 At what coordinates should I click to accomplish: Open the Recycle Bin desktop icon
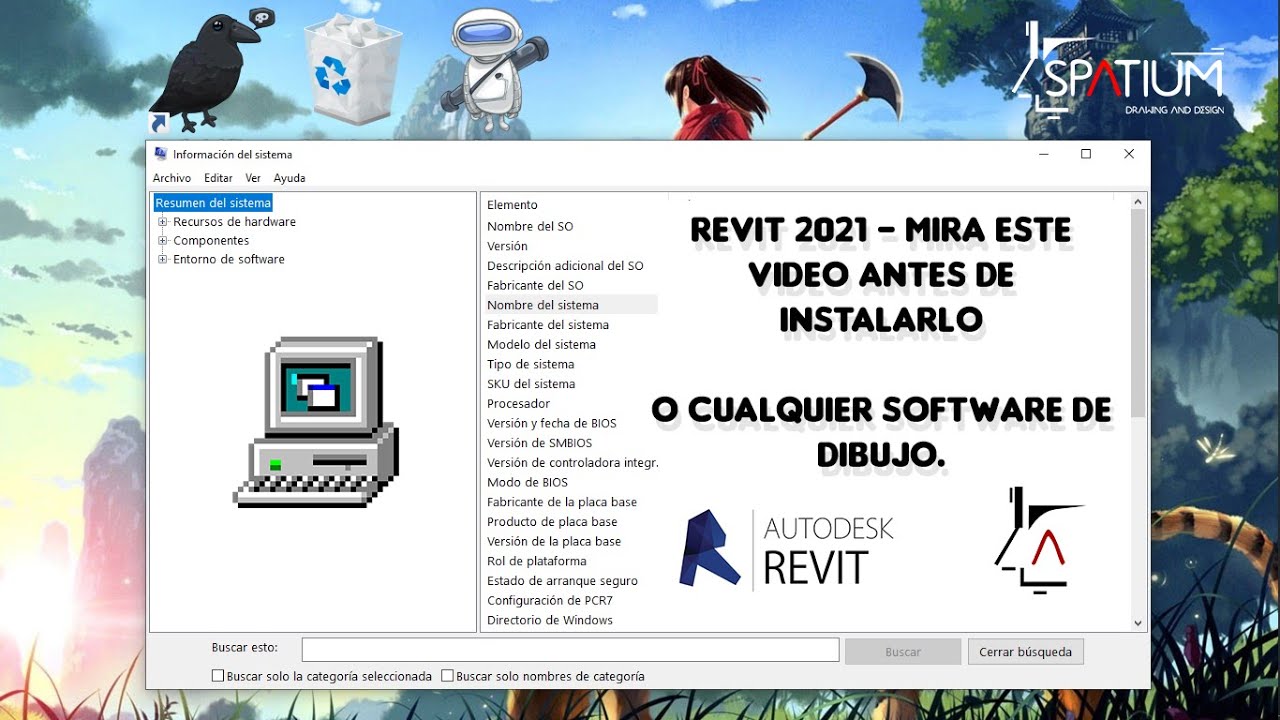click(x=352, y=70)
